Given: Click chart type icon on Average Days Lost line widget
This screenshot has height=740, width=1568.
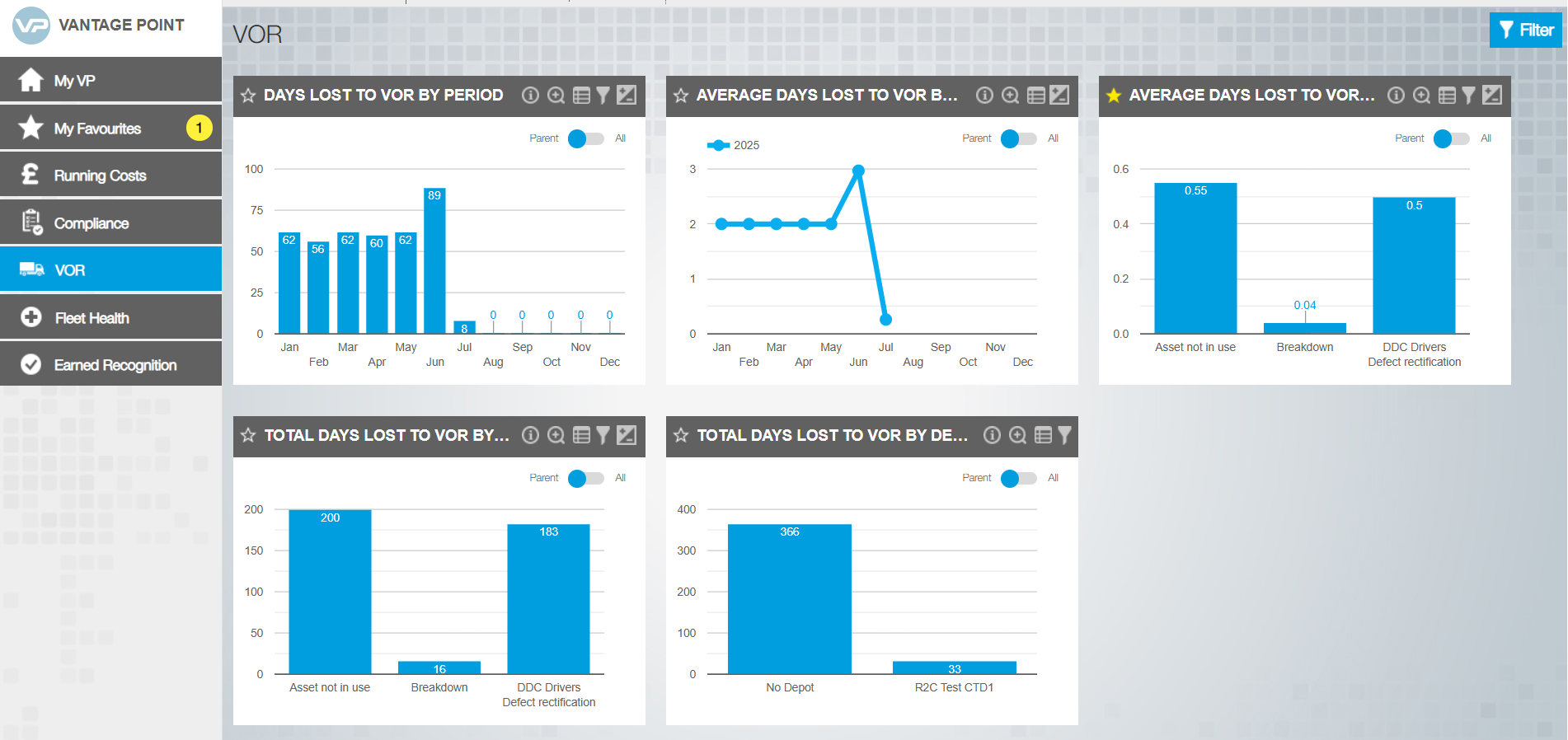Looking at the screenshot, I should click(x=1059, y=96).
